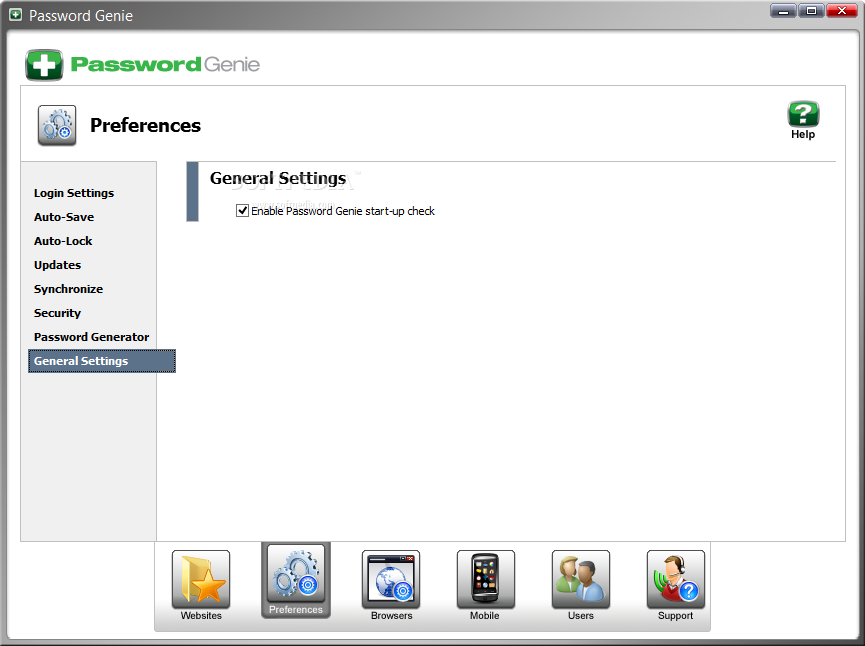Open the Support headset icon

676,579
